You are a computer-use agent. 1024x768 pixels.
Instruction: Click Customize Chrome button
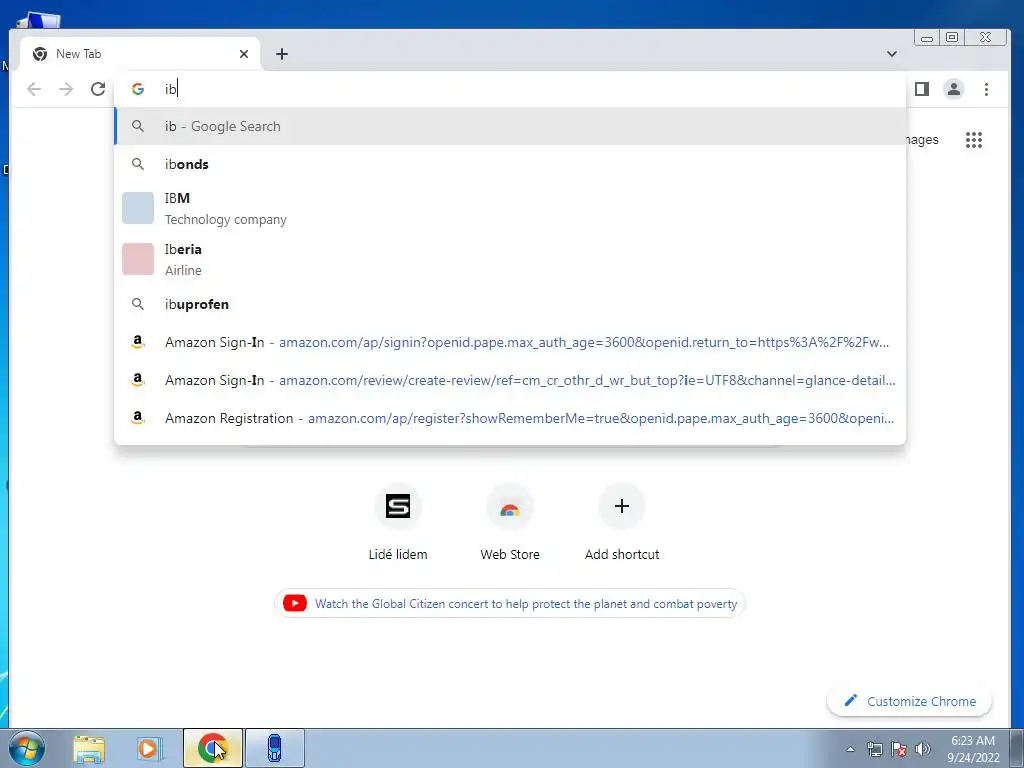(909, 701)
